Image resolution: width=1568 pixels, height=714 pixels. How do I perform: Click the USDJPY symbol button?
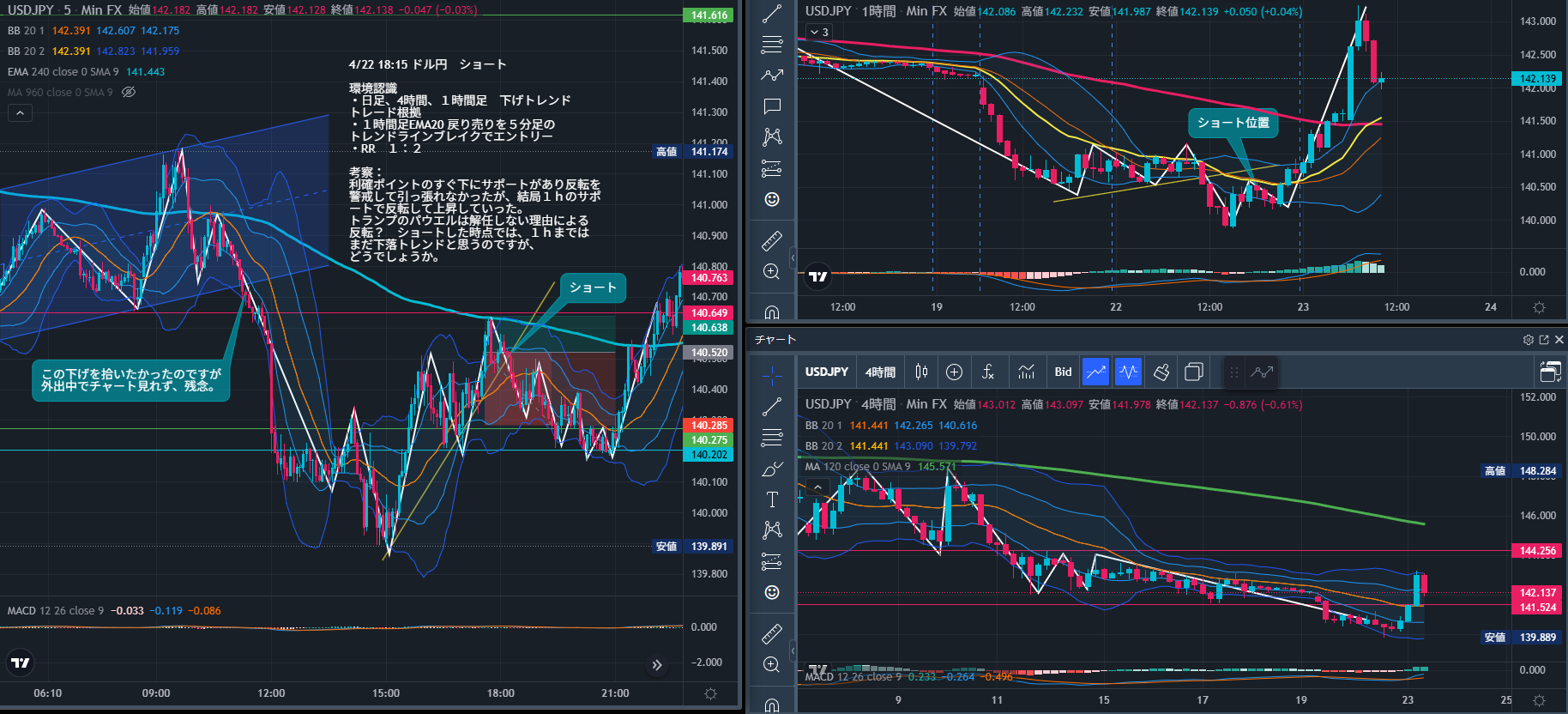[826, 372]
